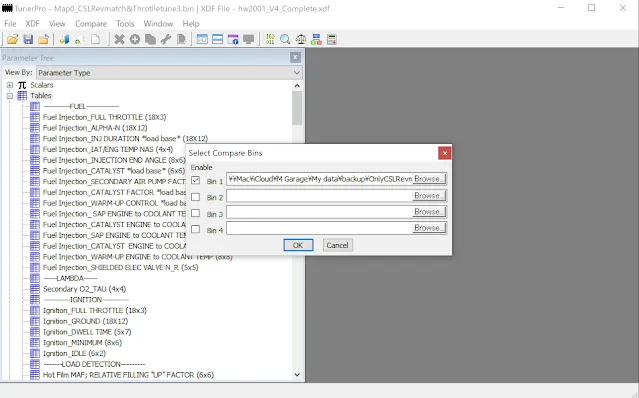Click the colored network diagram toolbar icon
Screen dimensions: 639x398
click(x=316, y=39)
